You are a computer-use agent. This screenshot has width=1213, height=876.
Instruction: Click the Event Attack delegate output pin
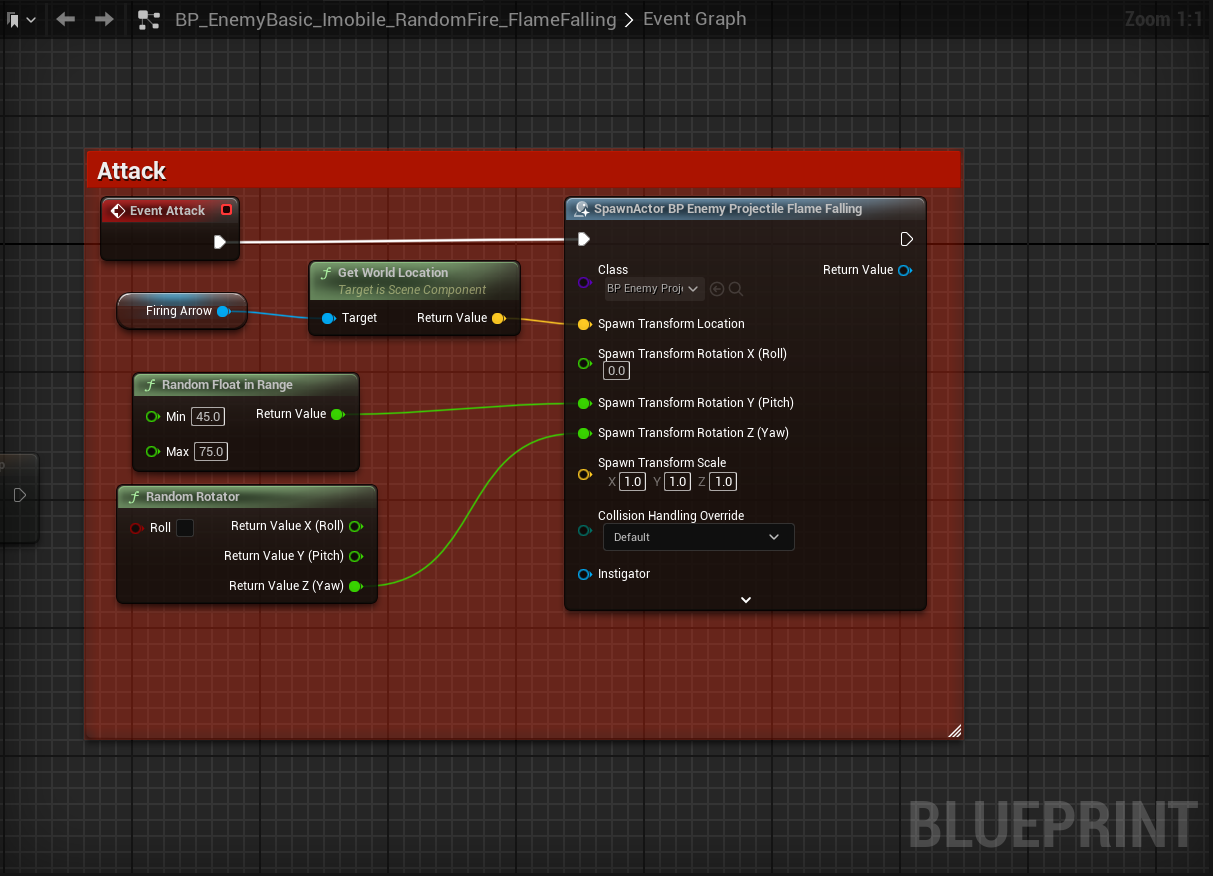coord(226,210)
